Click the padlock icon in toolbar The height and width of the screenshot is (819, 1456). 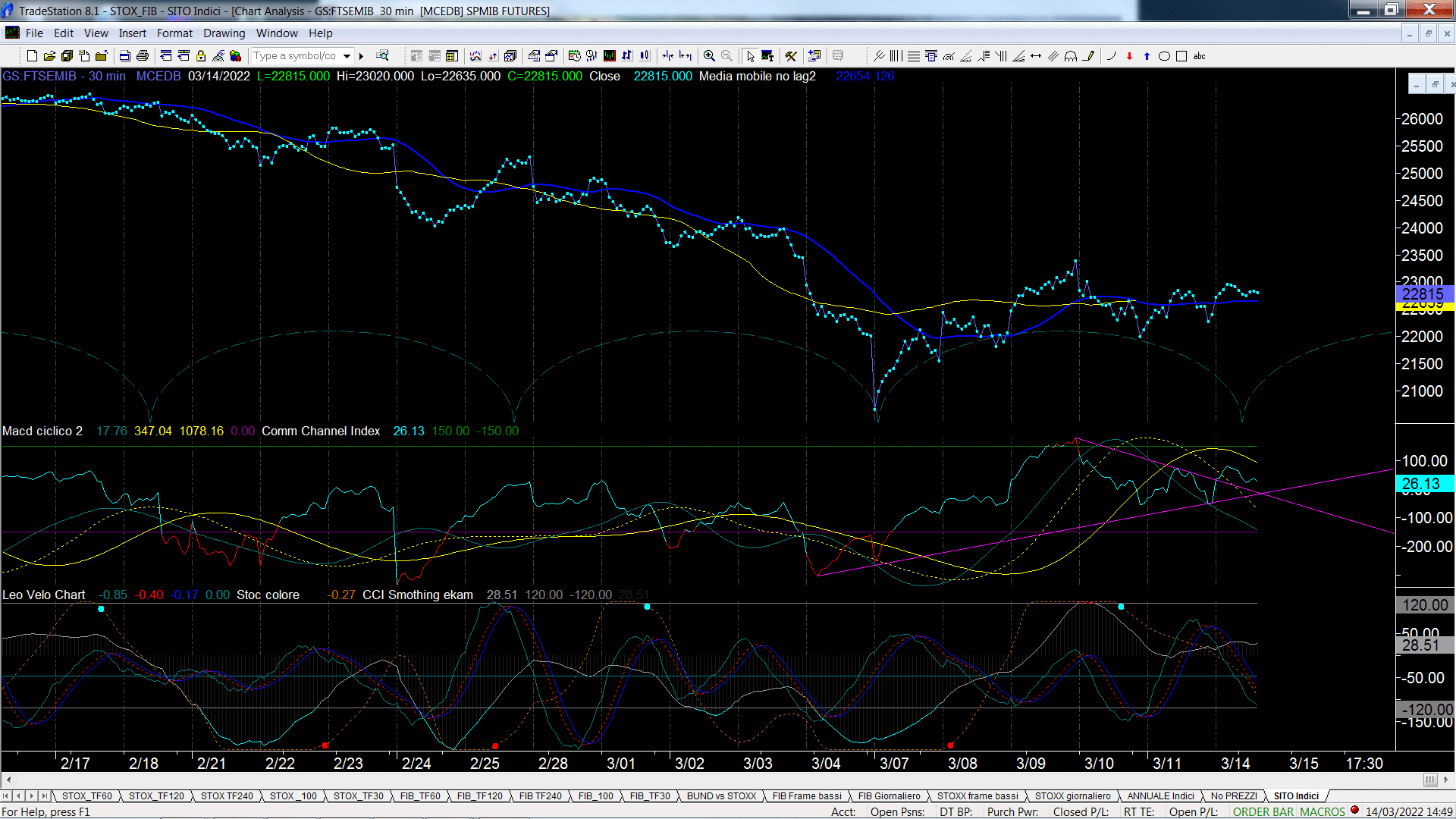(201, 56)
